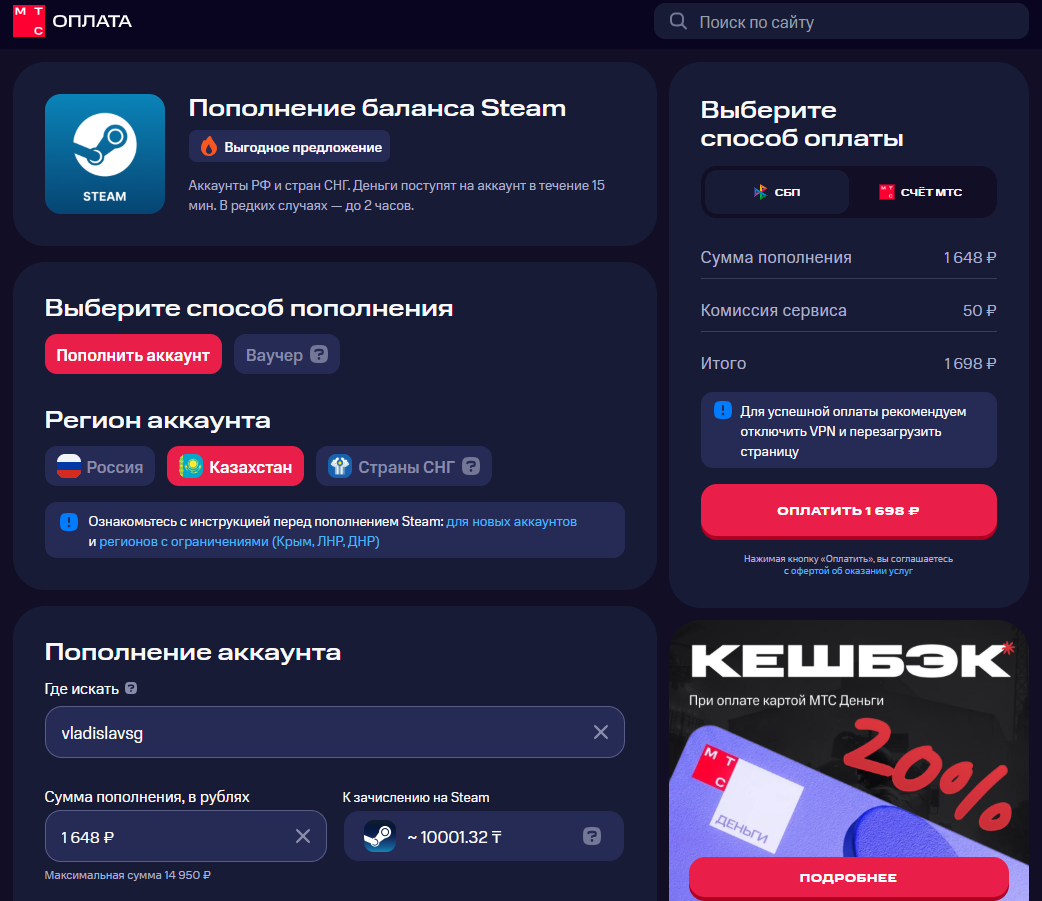1042x901 pixels.
Task: Click the ОПЛАТА header text
Action: pyautogui.click(x=92, y=21)
